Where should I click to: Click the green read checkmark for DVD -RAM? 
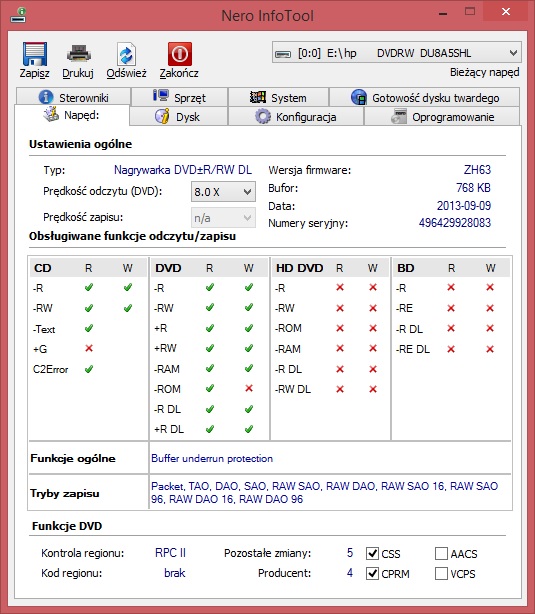point(210,368)
